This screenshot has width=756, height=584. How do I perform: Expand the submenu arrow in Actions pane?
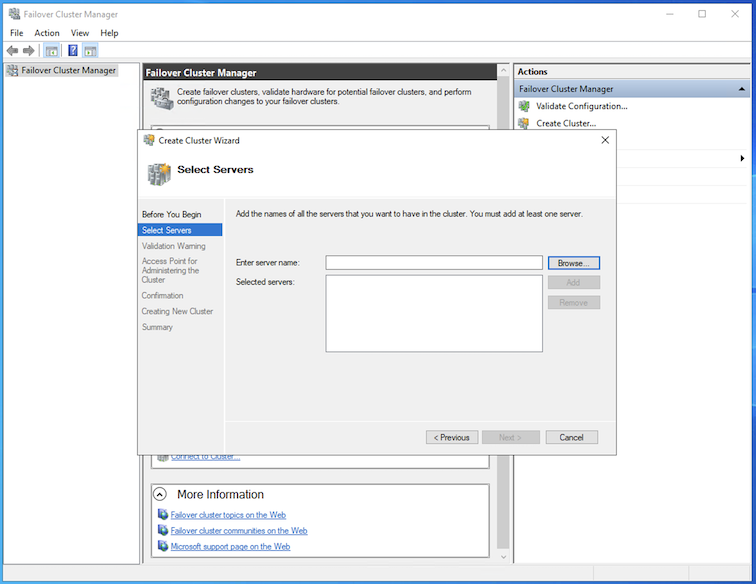(x=742, y=158)
